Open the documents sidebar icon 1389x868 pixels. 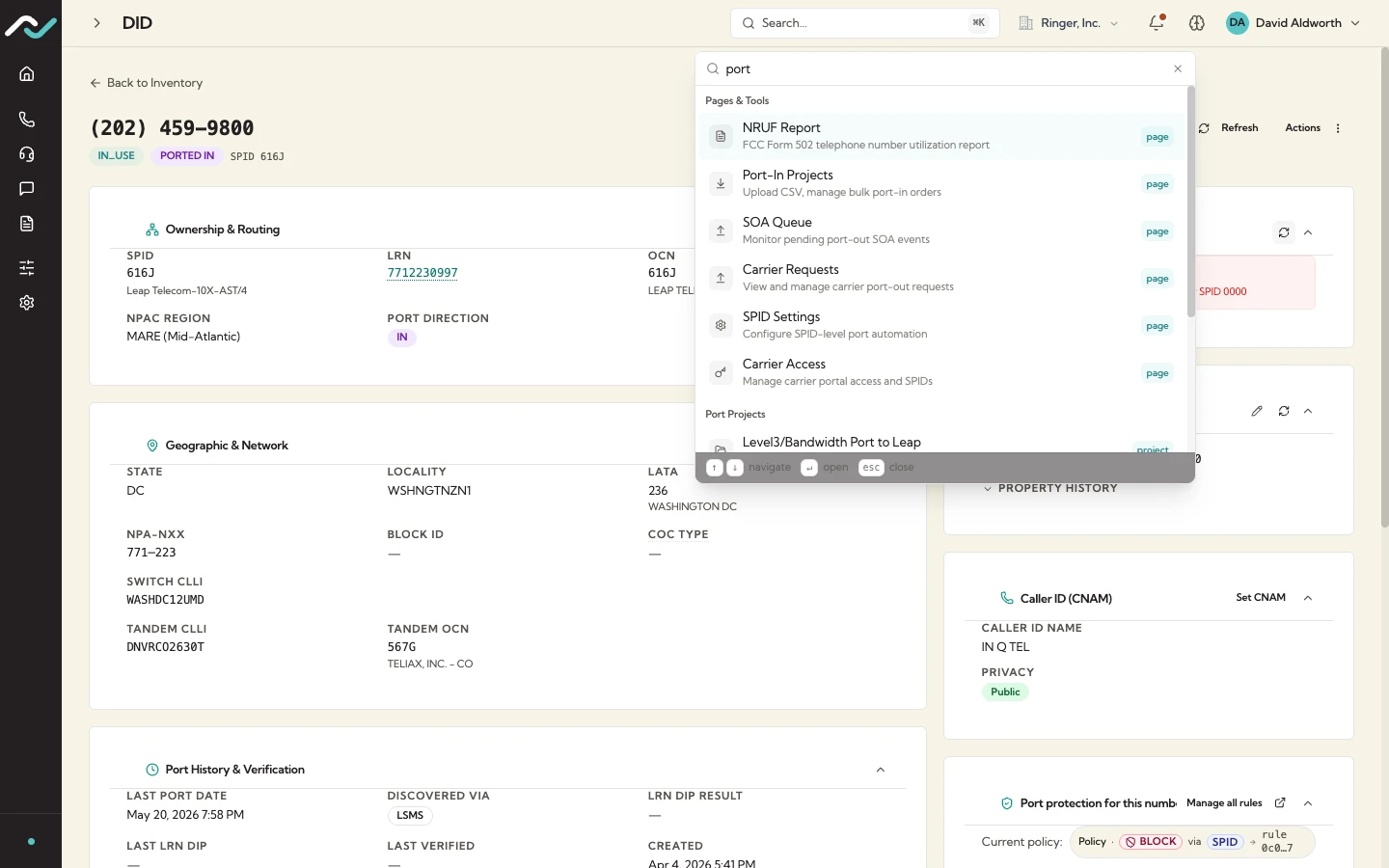click(x=27, y=224)
